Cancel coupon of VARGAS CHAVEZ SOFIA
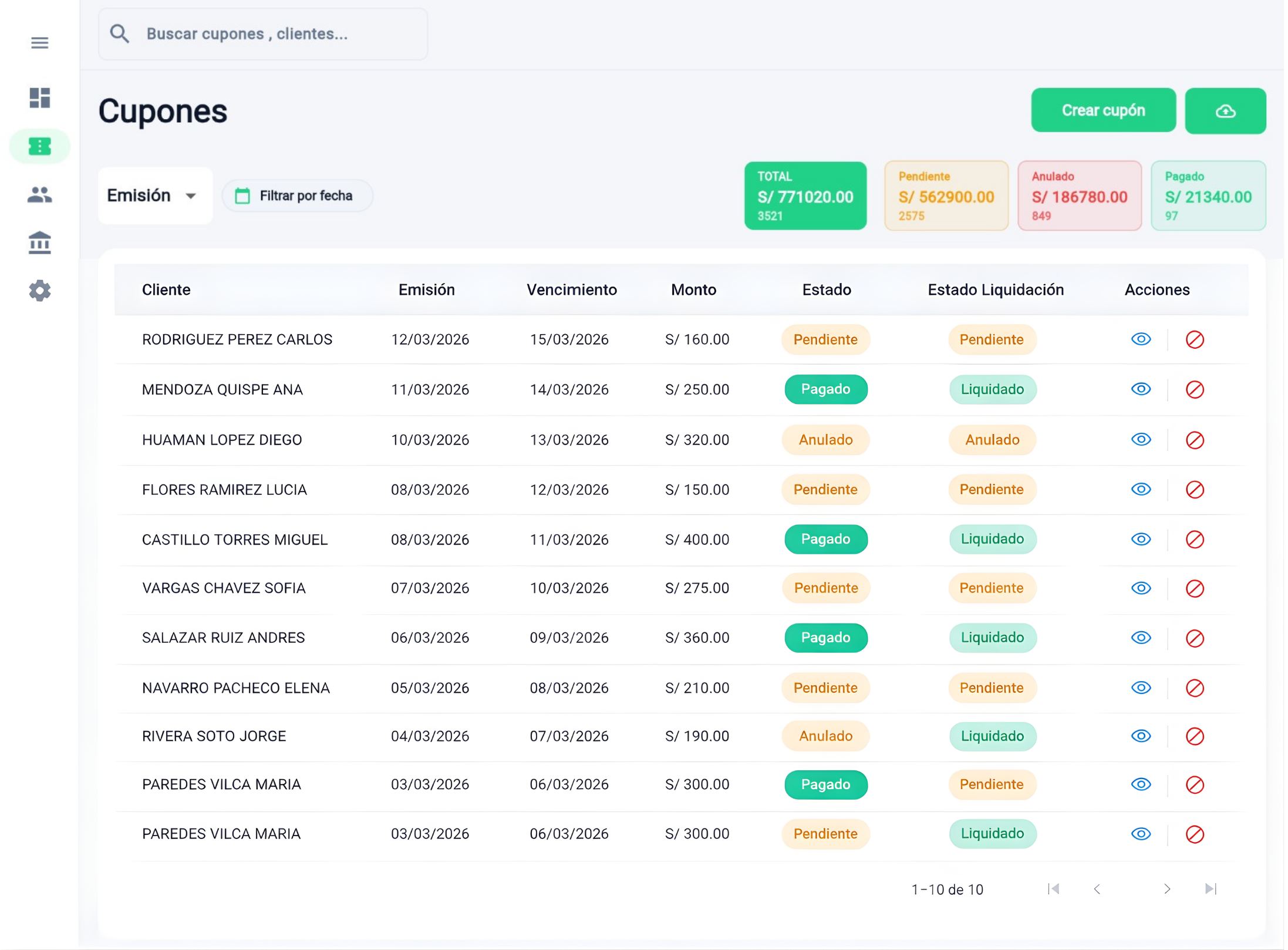This screenshot has height=950, width=1288. pos(1194,588)
